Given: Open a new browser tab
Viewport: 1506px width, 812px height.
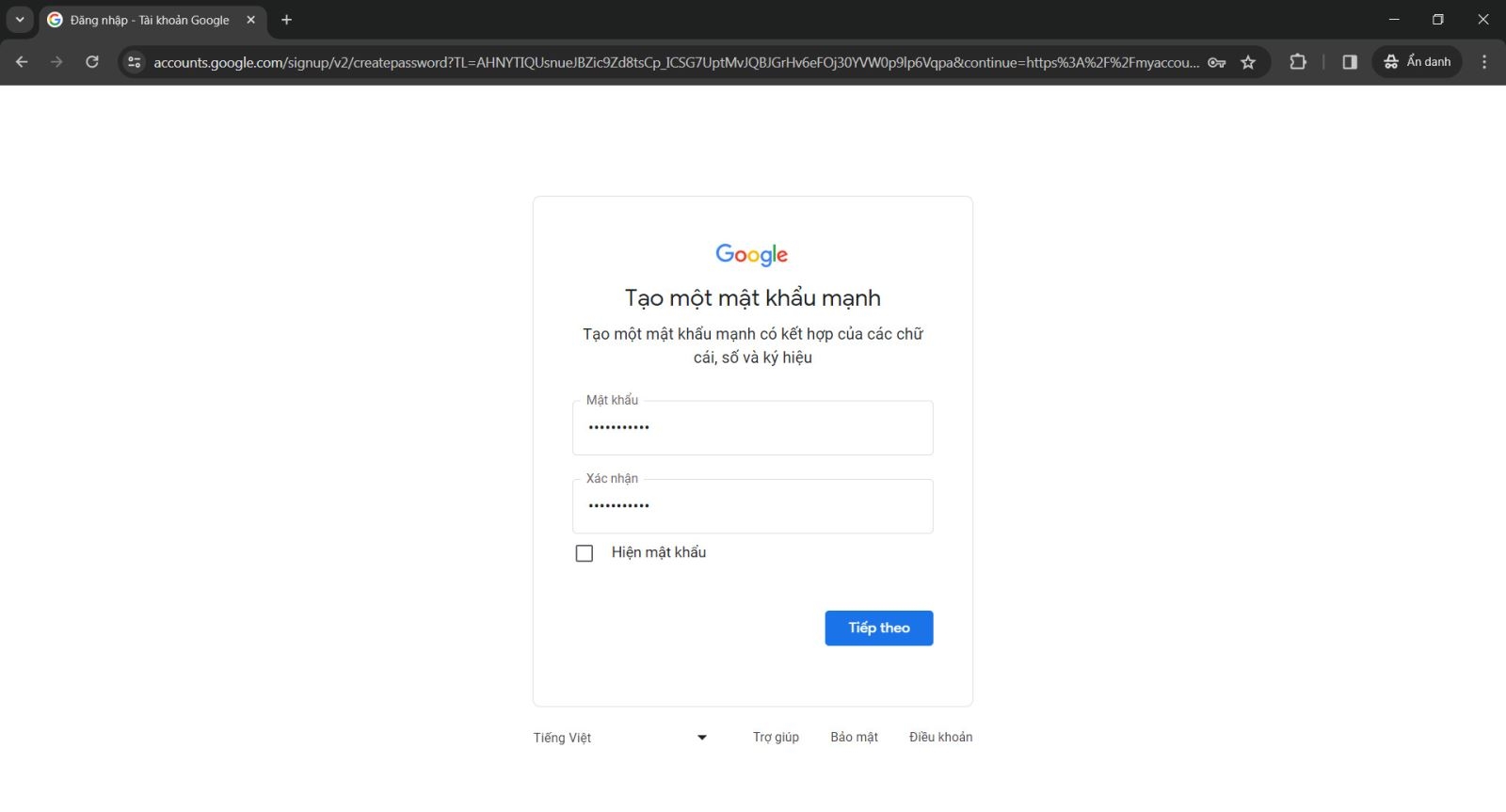Looking at the screenshot, I should [x=287, y=20].
